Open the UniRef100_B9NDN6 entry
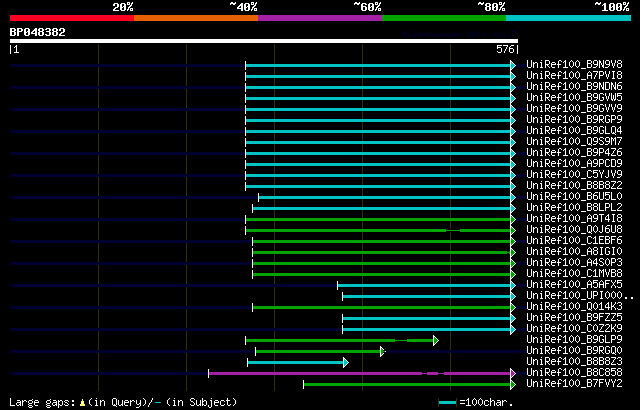Image resolution: width=640 pixels, height=410 pixels. coord(574,86)
